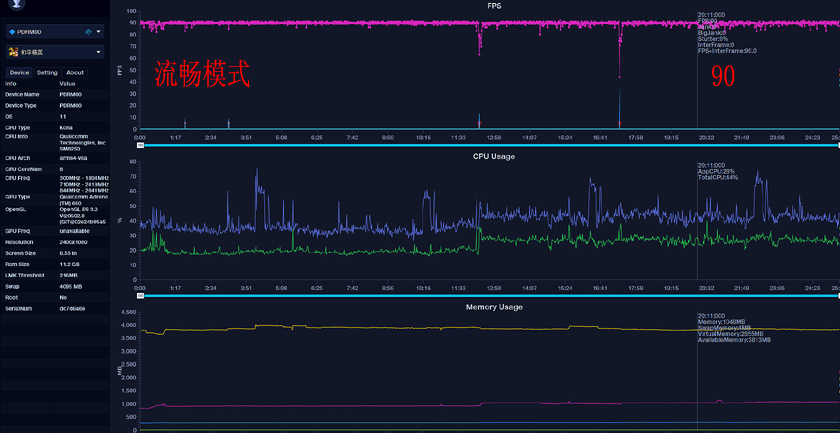Select the CPU Type row label
The image size is (840, 433).
click(x=18, y=128)
